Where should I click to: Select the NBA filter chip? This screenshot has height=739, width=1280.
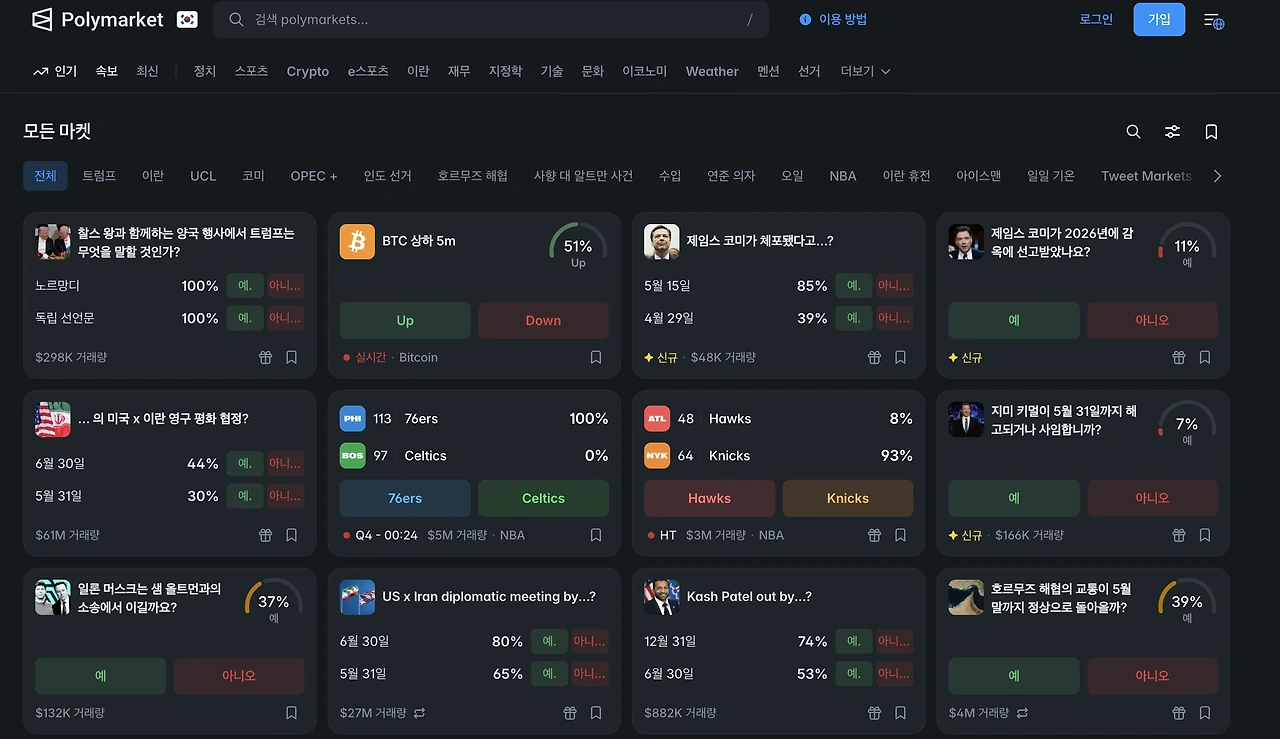843,175
